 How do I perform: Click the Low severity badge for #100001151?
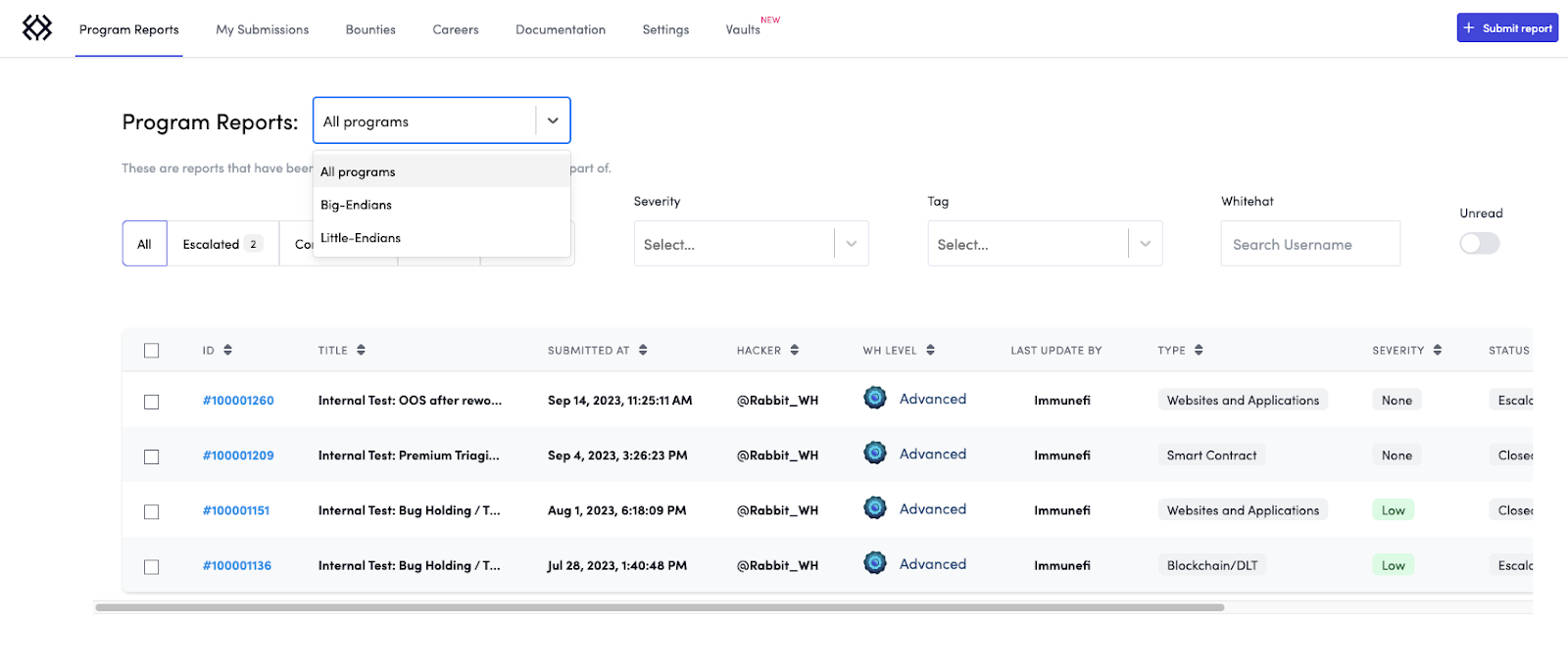[x=1394, y=510]
